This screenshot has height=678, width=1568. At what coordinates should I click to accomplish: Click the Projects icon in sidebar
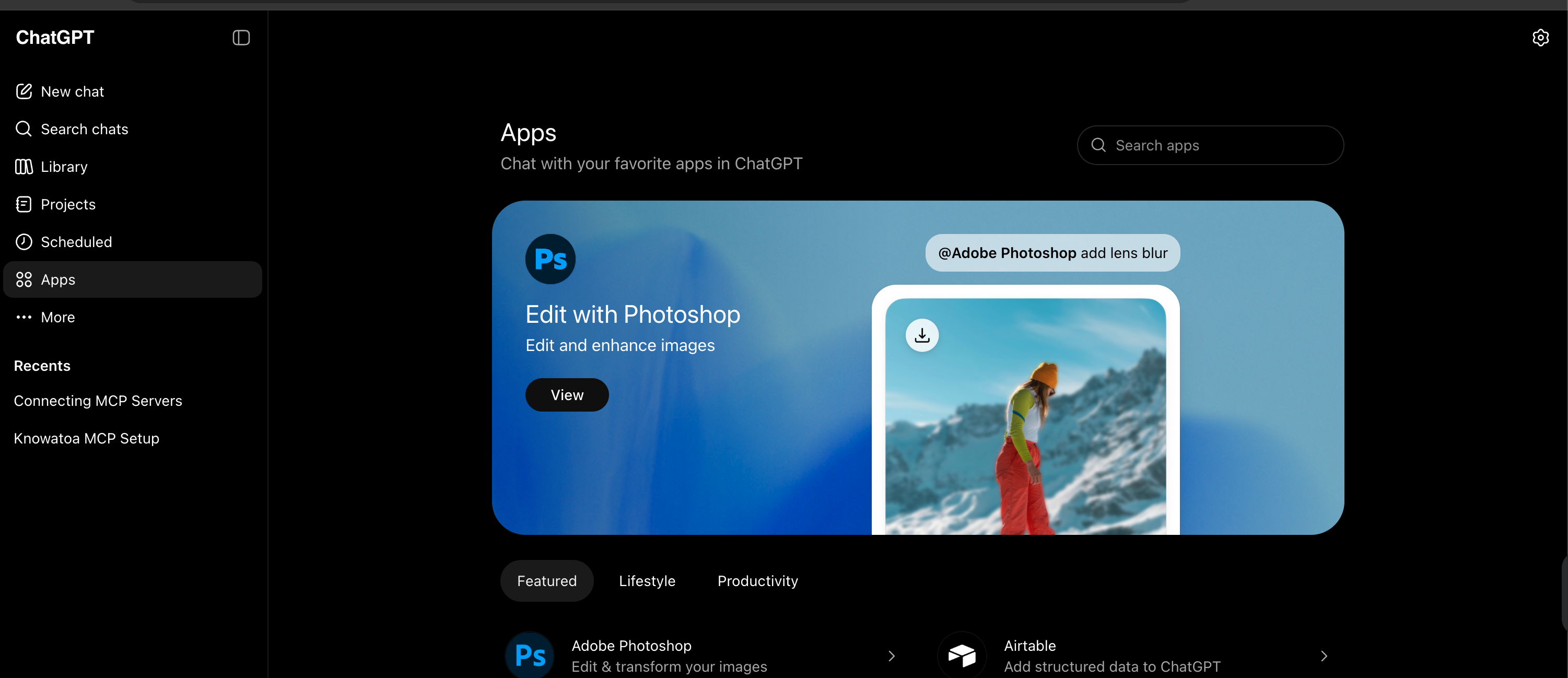click(x=24, y=204)
